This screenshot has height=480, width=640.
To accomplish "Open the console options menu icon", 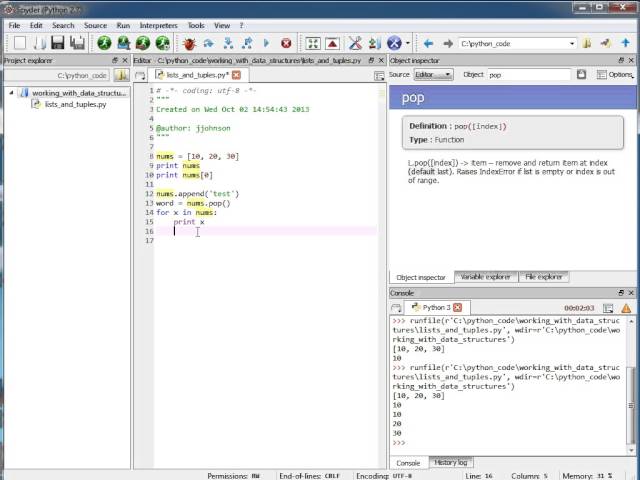I will coord(608,308).
